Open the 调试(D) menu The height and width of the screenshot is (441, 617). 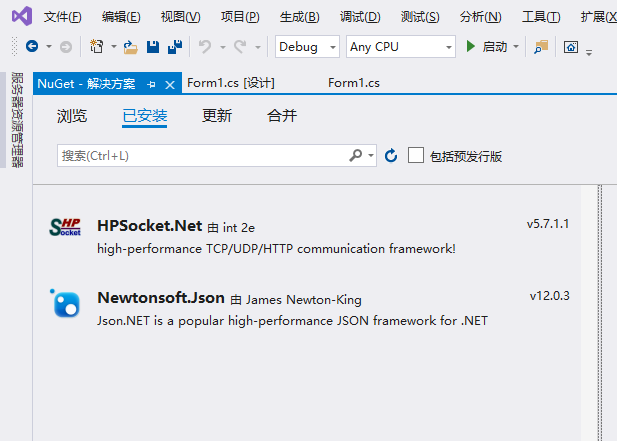click(360, 17)
